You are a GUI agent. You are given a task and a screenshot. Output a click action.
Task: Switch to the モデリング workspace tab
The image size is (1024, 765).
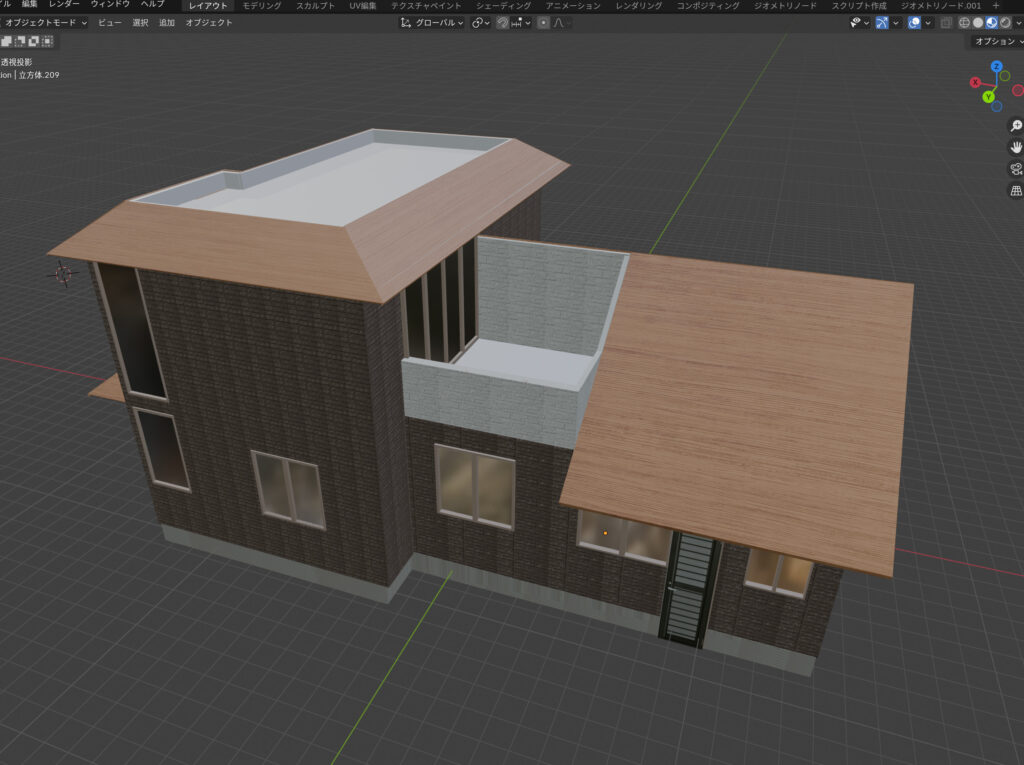click(262, 5)
